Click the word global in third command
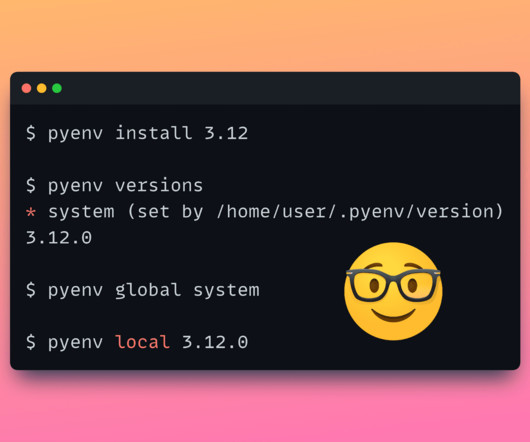530x442 pixels. [148, 291]
